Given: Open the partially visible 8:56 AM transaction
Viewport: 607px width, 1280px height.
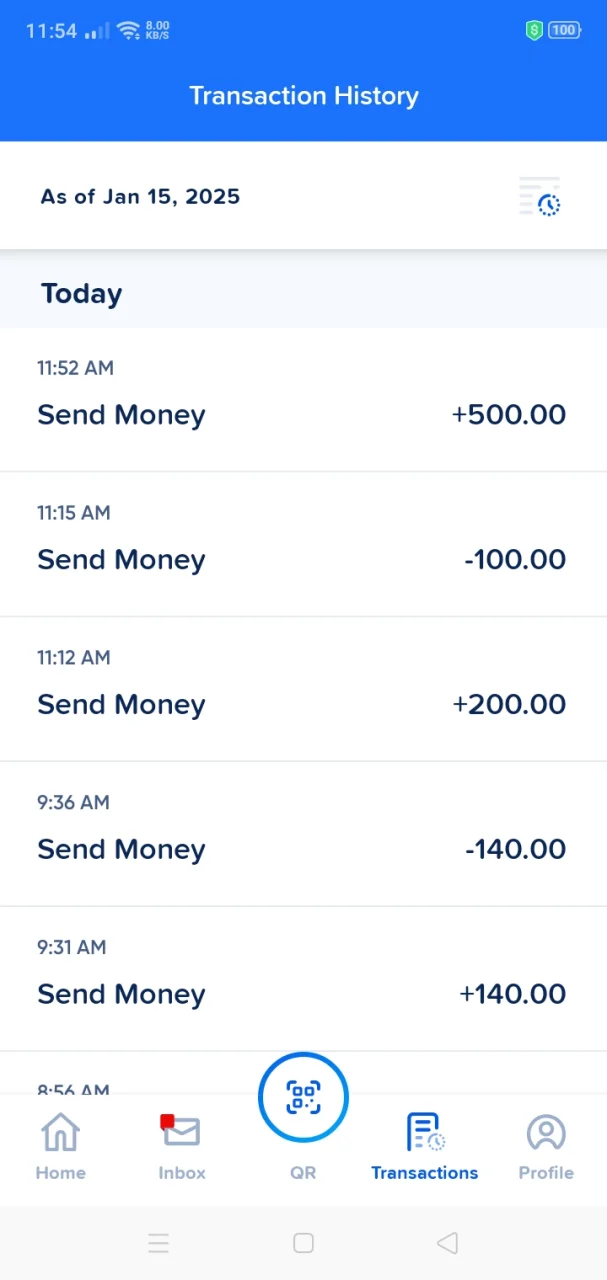Looking at the screenshot, I should pos(303,1074).
